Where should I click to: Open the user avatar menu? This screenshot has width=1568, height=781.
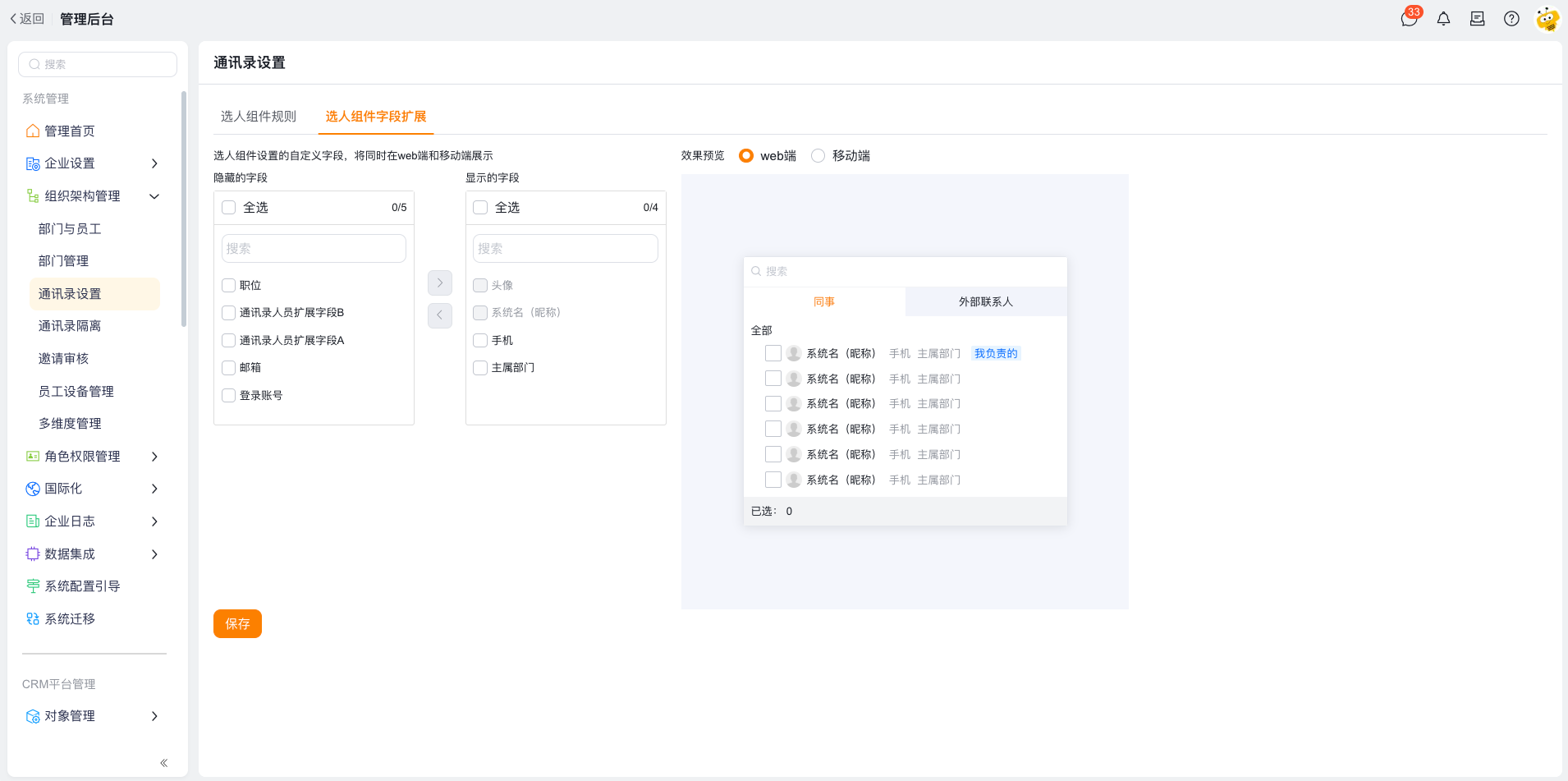pyautogui.click(x=1547, y=19)
